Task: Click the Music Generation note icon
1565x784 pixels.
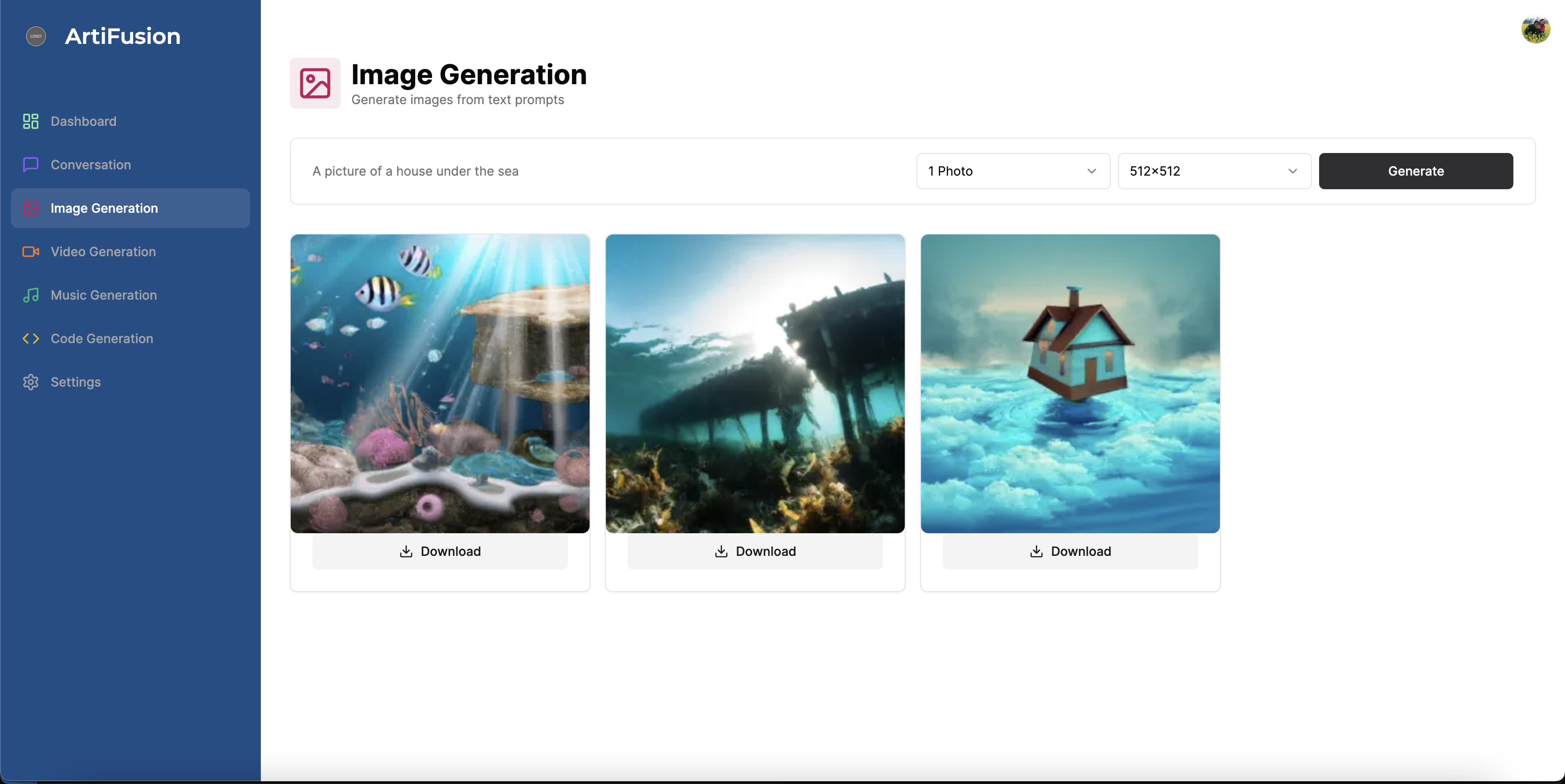Action: 30,295
